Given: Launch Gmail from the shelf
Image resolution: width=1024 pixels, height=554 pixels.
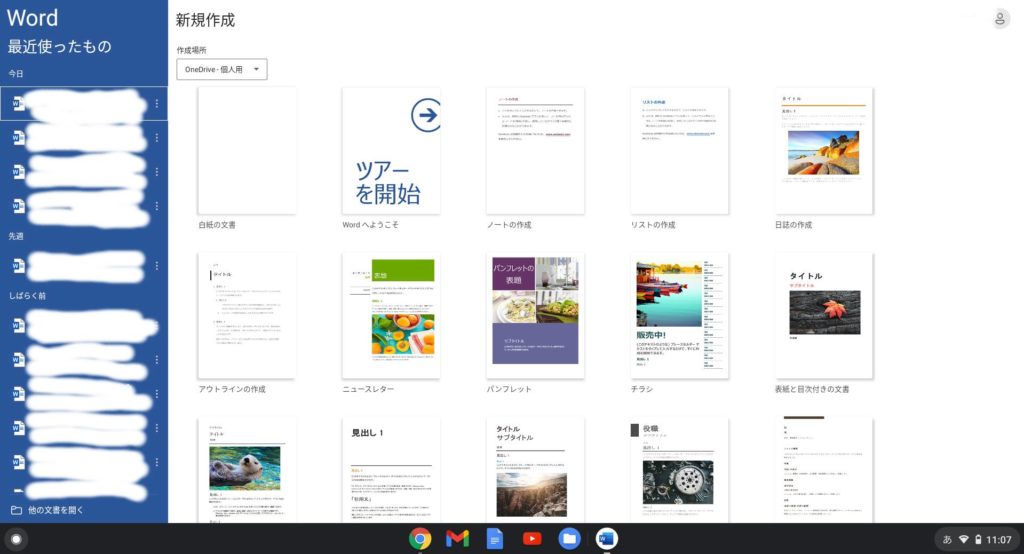Looking at the screenshot, I should click(457, 539).
